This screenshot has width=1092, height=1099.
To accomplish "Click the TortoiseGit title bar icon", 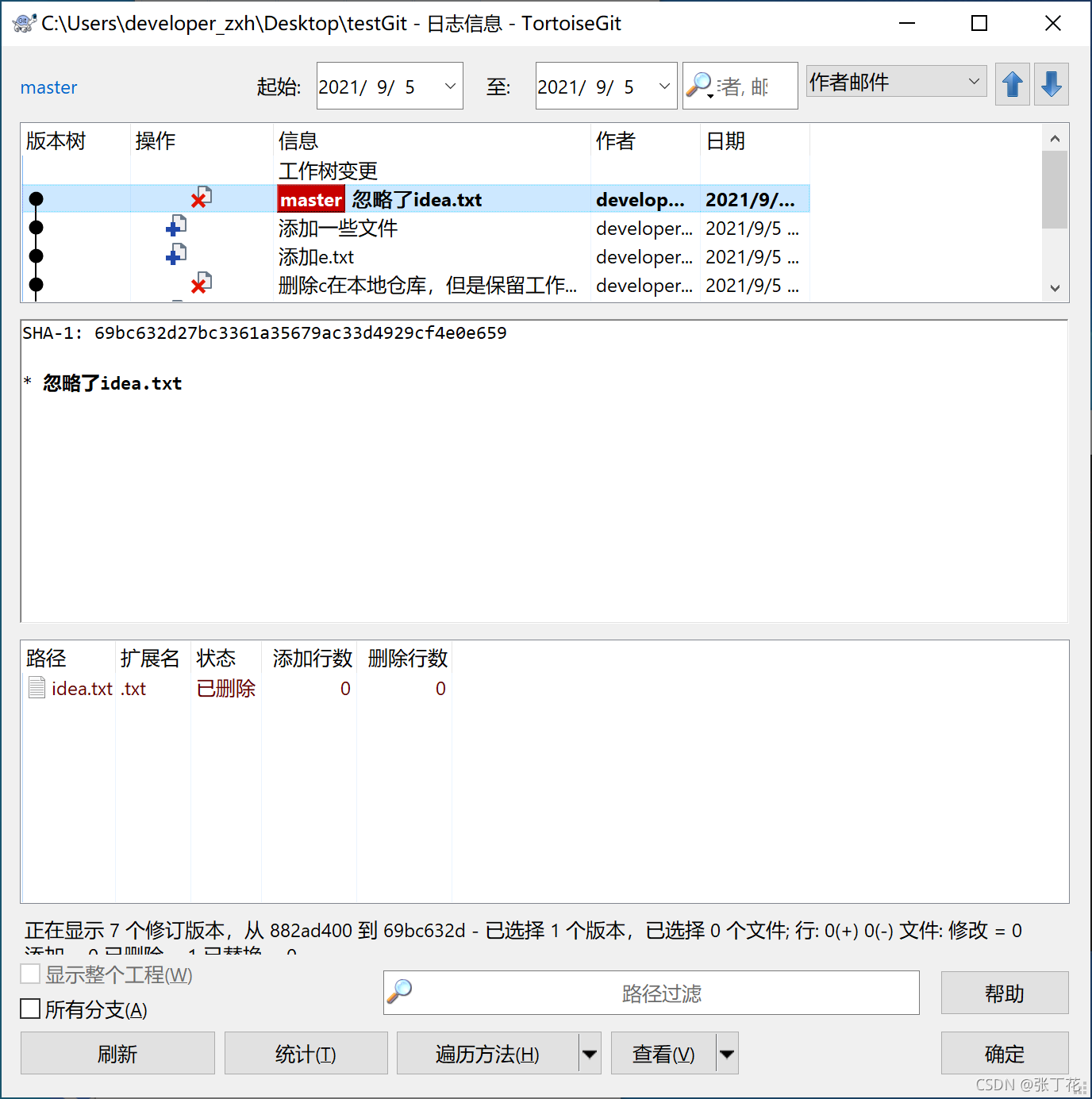I will point(24,23).
